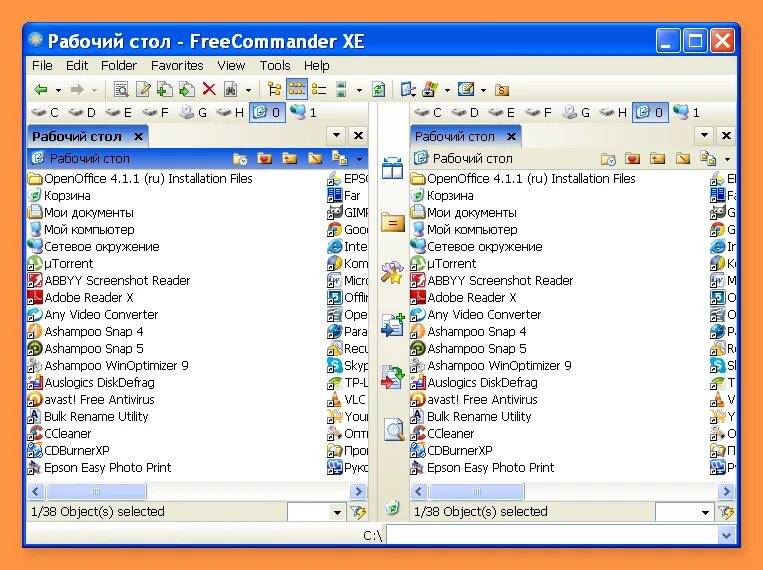Click the Copy files toolbar icon
Viewport: 763px width, 570px height.
coord(165,90)
